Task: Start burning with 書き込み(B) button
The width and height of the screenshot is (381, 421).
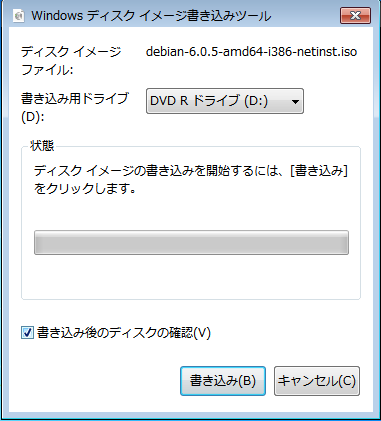Action: point(223,381)
